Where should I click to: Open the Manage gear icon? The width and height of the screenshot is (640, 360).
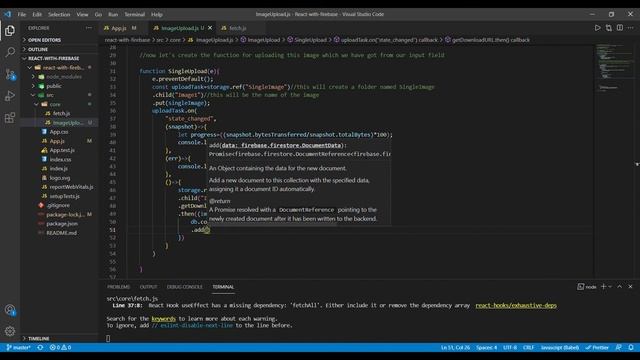click(x=10, y=331)
